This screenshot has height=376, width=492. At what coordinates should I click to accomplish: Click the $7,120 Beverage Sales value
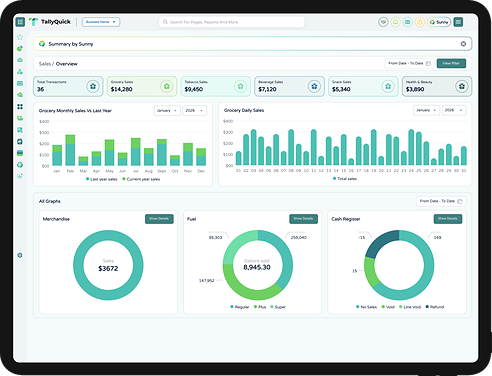(x=267, y=89)
